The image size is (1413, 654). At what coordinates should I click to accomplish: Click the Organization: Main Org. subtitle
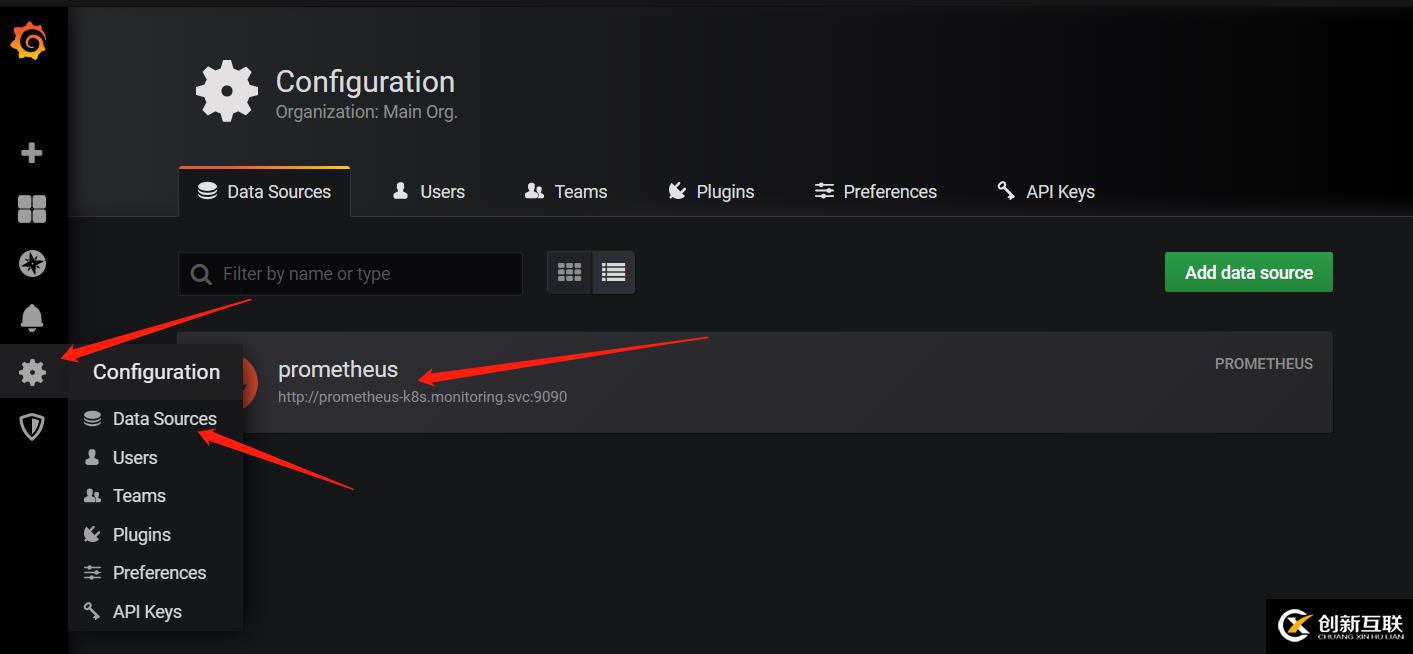(366, 112)
